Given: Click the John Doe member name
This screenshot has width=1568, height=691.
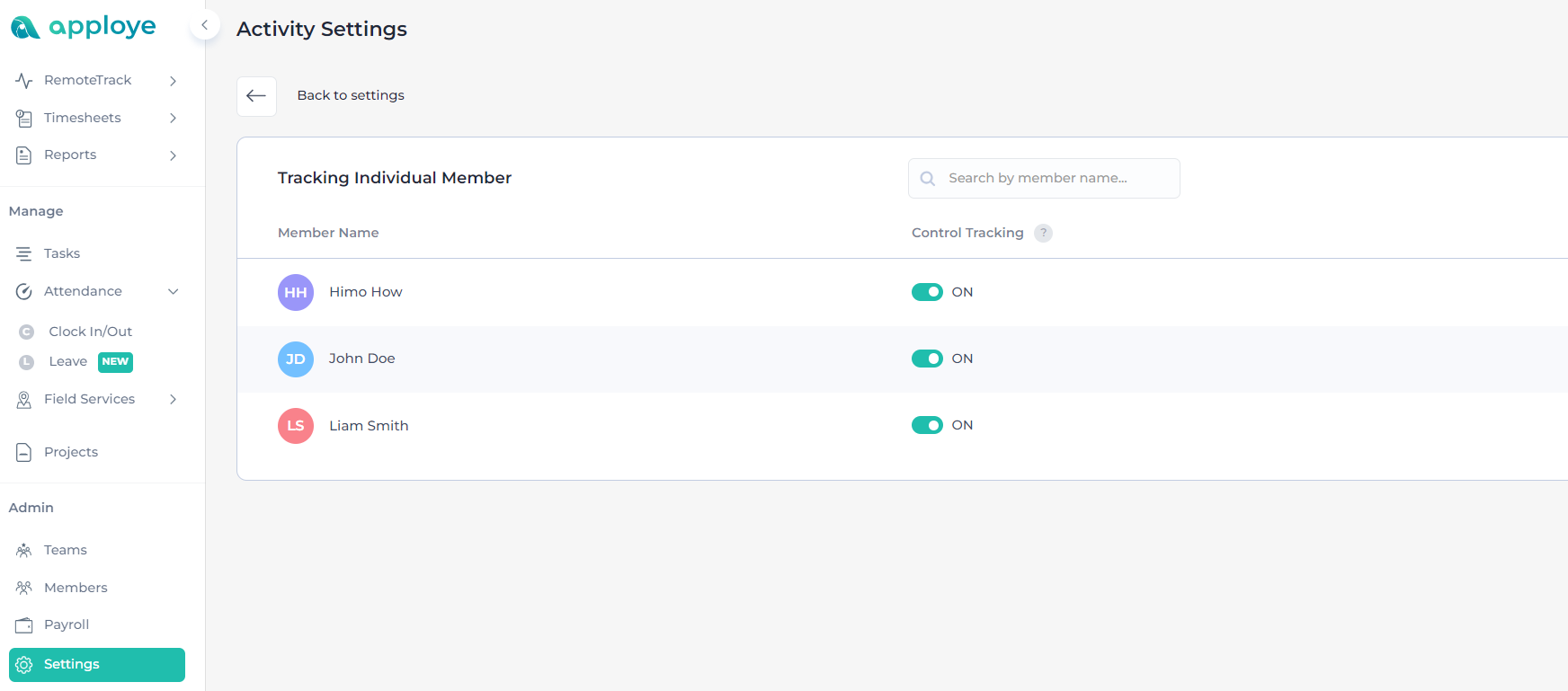Looking at the screenshot, I should coord(361,359).
